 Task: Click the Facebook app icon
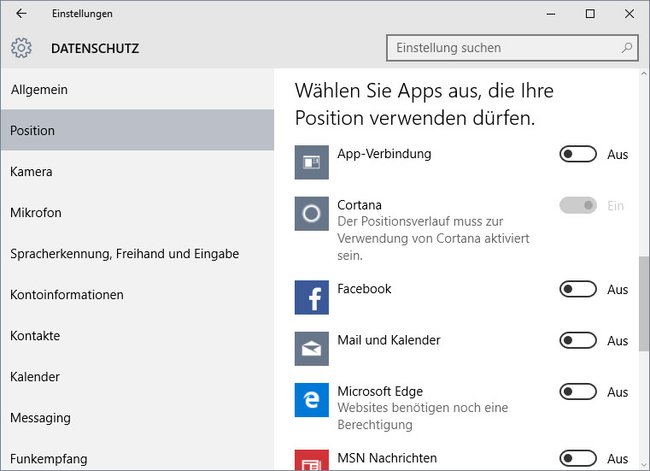coord(312,297)
